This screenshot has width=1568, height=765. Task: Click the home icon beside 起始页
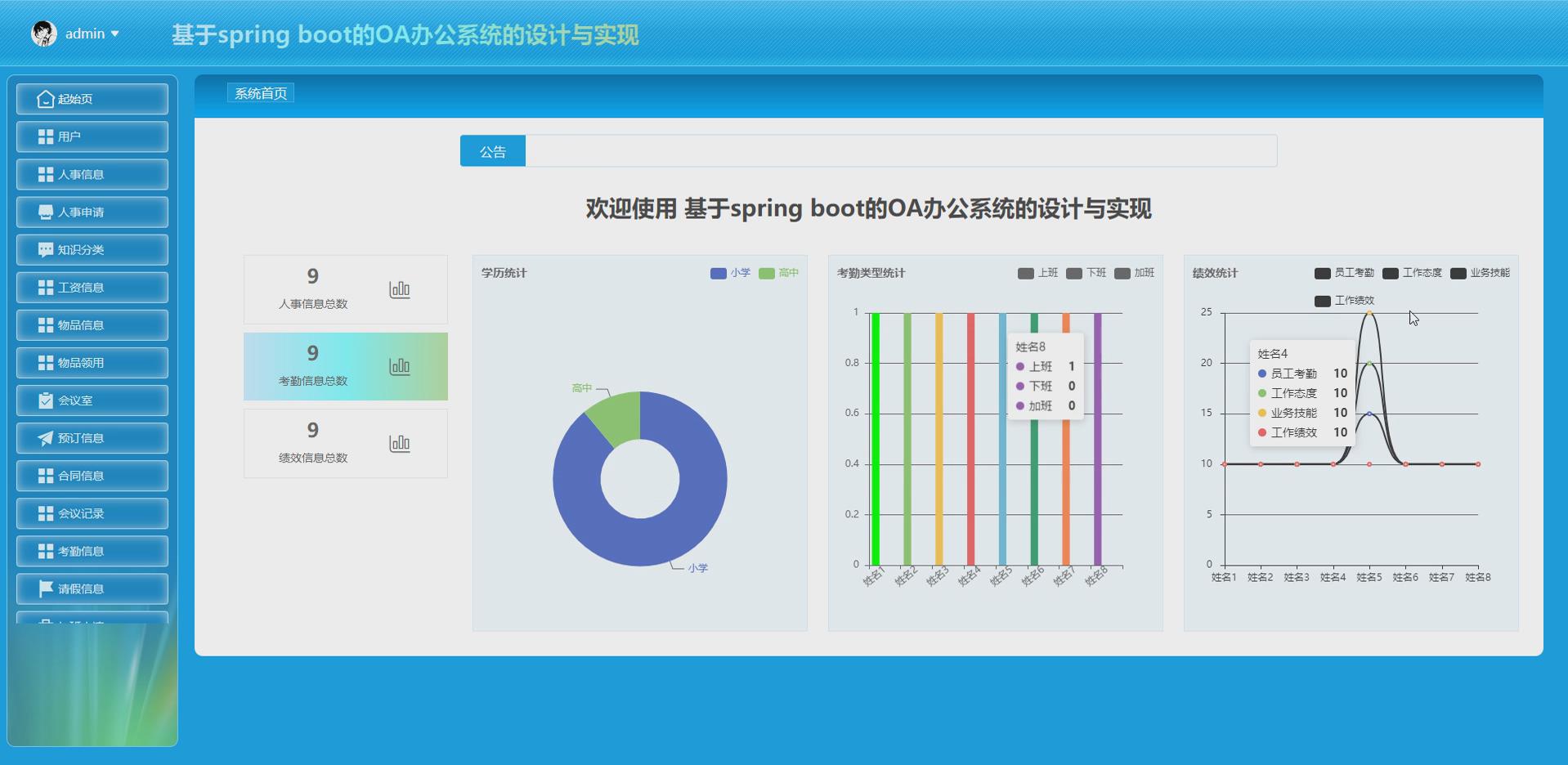pyautogui.click(x=46, y=99)
